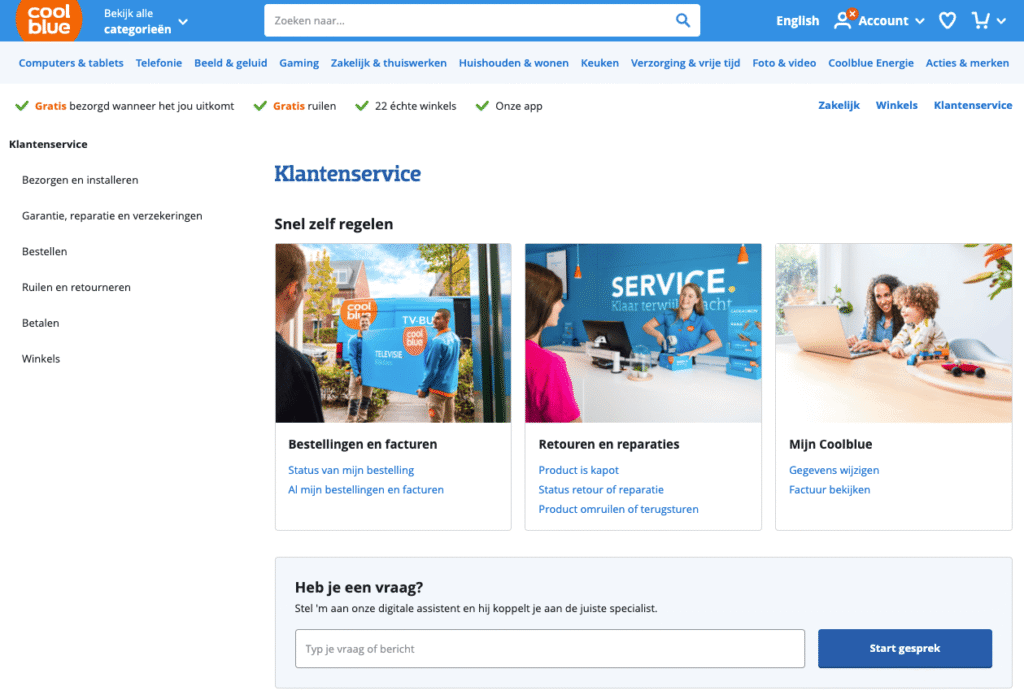The image size is (1024, 695).
Task: Open Coolblue Energie category
Action: (x=871, y=63)
